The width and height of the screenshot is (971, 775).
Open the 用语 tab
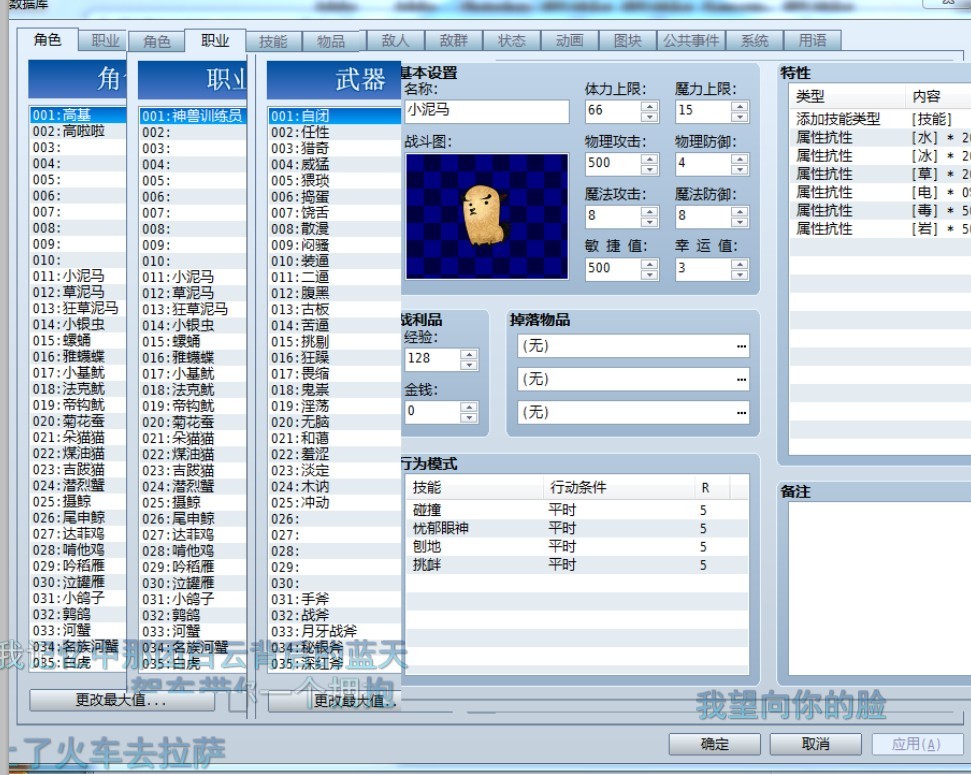(x=812, y=40)
